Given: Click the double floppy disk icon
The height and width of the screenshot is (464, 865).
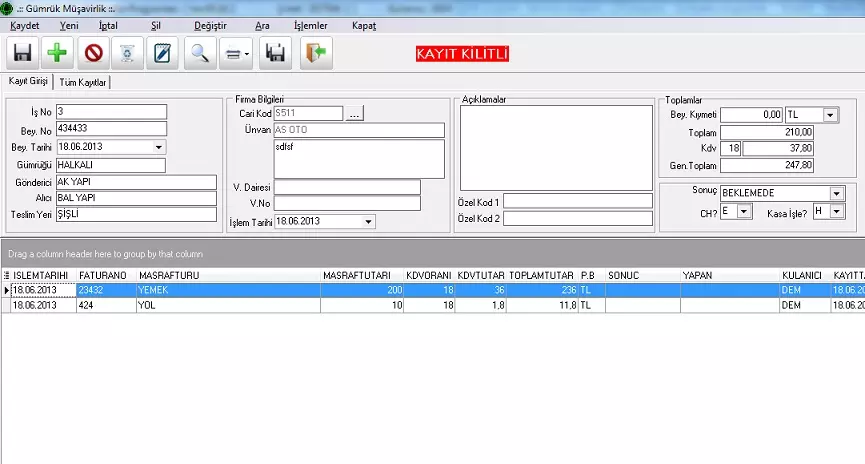Looking at the screenshot, I should point(275,53).
